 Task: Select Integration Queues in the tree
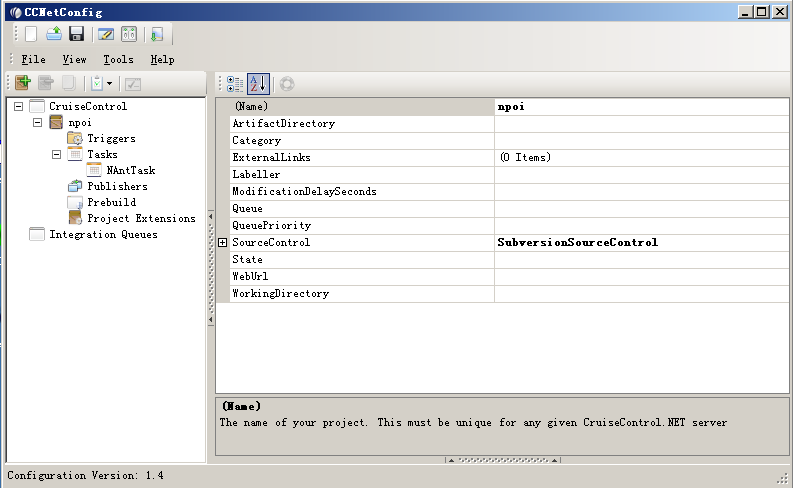pyautogui.click(x=103, y=234)
